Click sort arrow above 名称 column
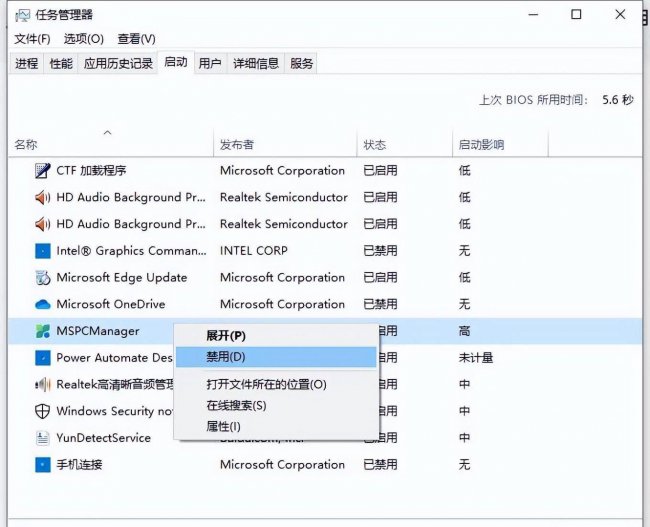The image size is (650, 527). coord(107,133)
